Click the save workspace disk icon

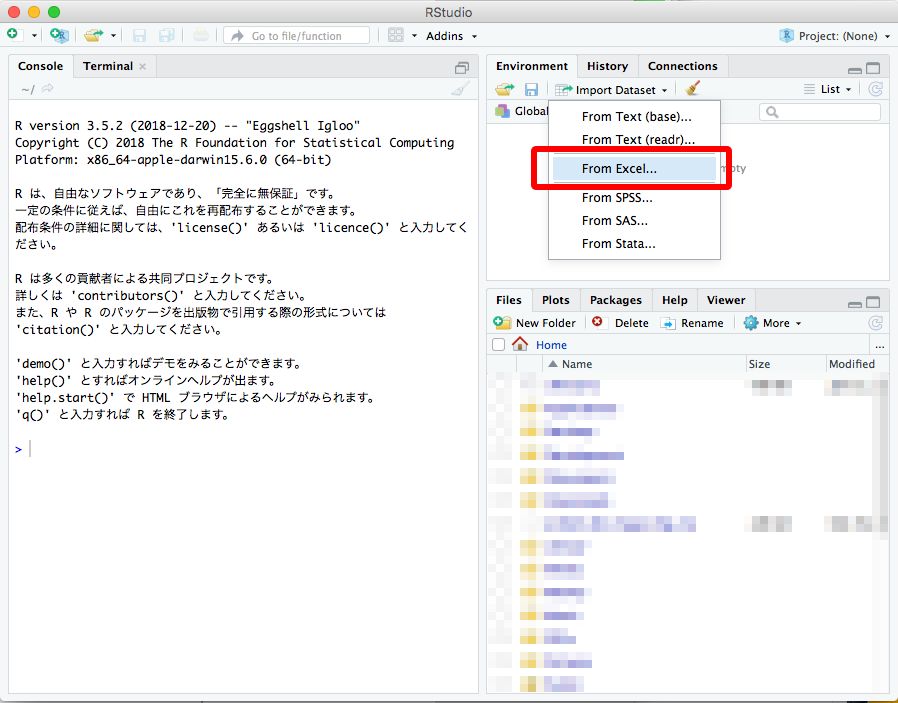(x=531, y=89)
